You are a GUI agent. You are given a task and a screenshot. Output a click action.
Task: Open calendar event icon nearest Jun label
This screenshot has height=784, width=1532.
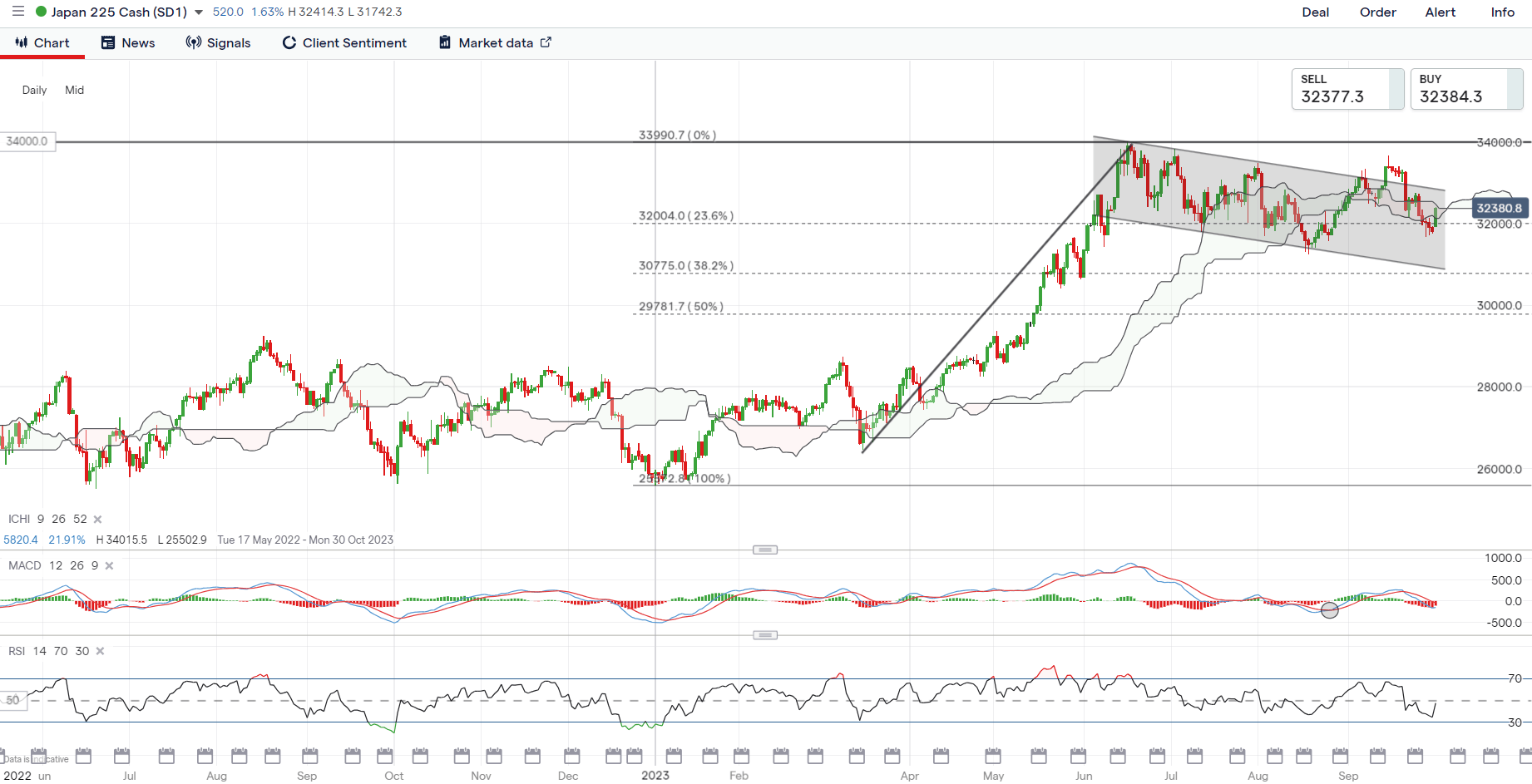[1079, 756]
